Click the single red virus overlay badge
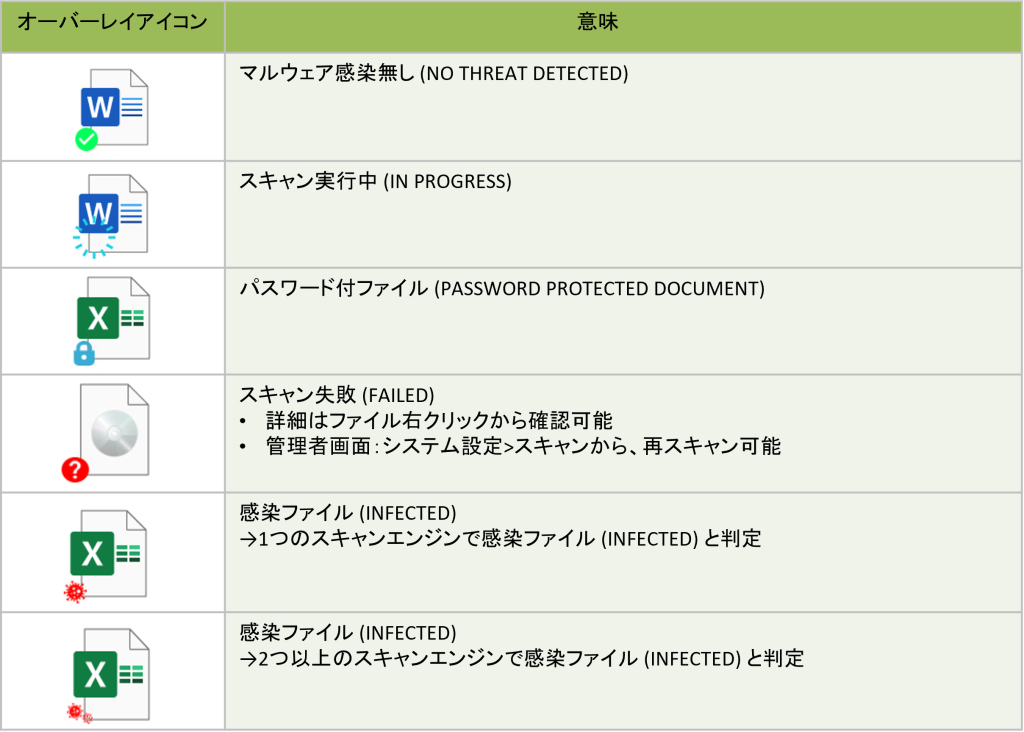The image size is (1024, 732). tap(75, 592)
